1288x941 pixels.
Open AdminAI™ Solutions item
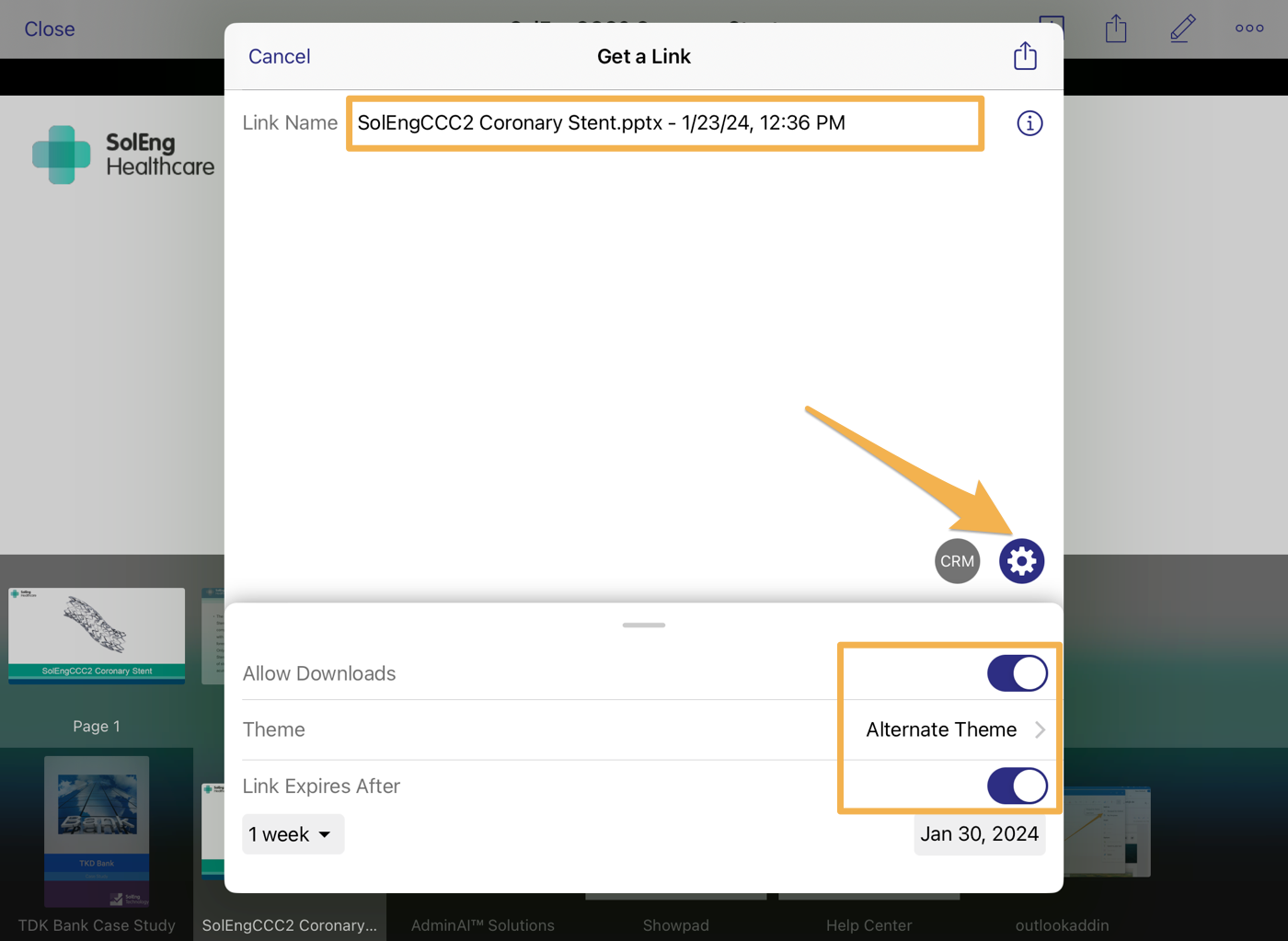(483, 925)
